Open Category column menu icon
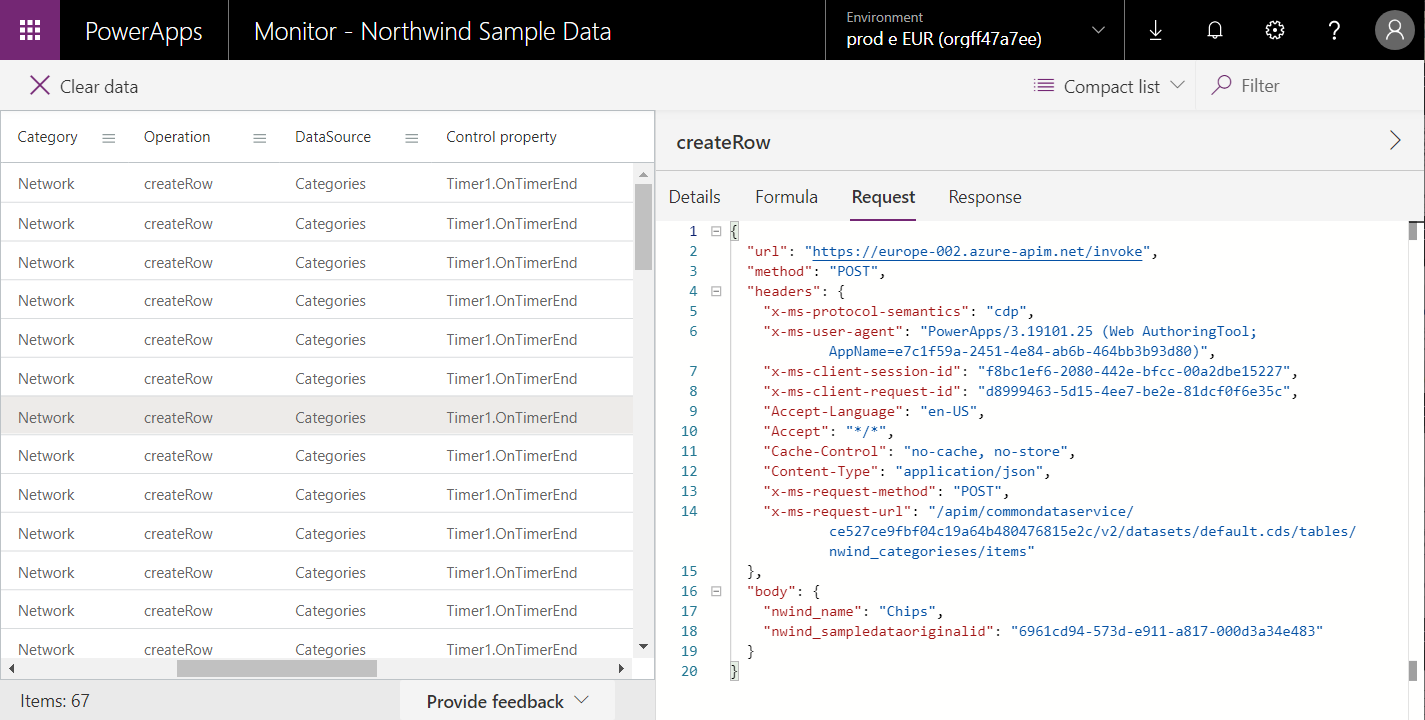This screenshot has width=1425, height=720. coord(109,138)
